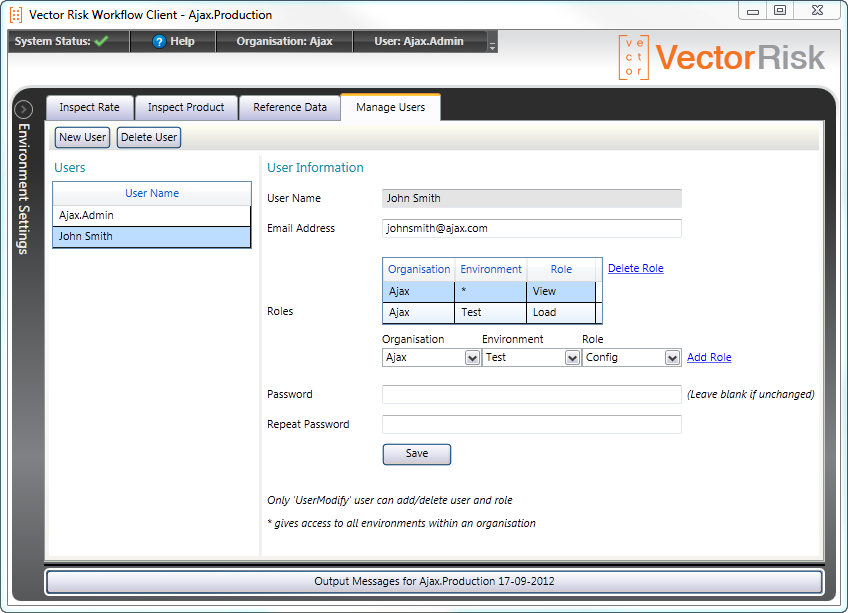Switch to the Inspect Product tab
The width and height of the screenshot is (848, 613).
[x=186, y=107]
